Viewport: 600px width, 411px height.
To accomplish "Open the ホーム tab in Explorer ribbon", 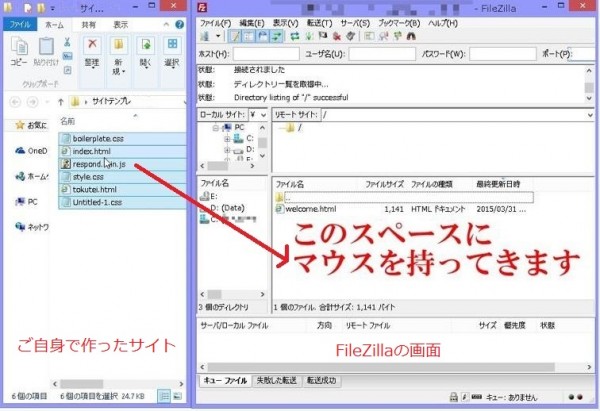I will 54,24.
